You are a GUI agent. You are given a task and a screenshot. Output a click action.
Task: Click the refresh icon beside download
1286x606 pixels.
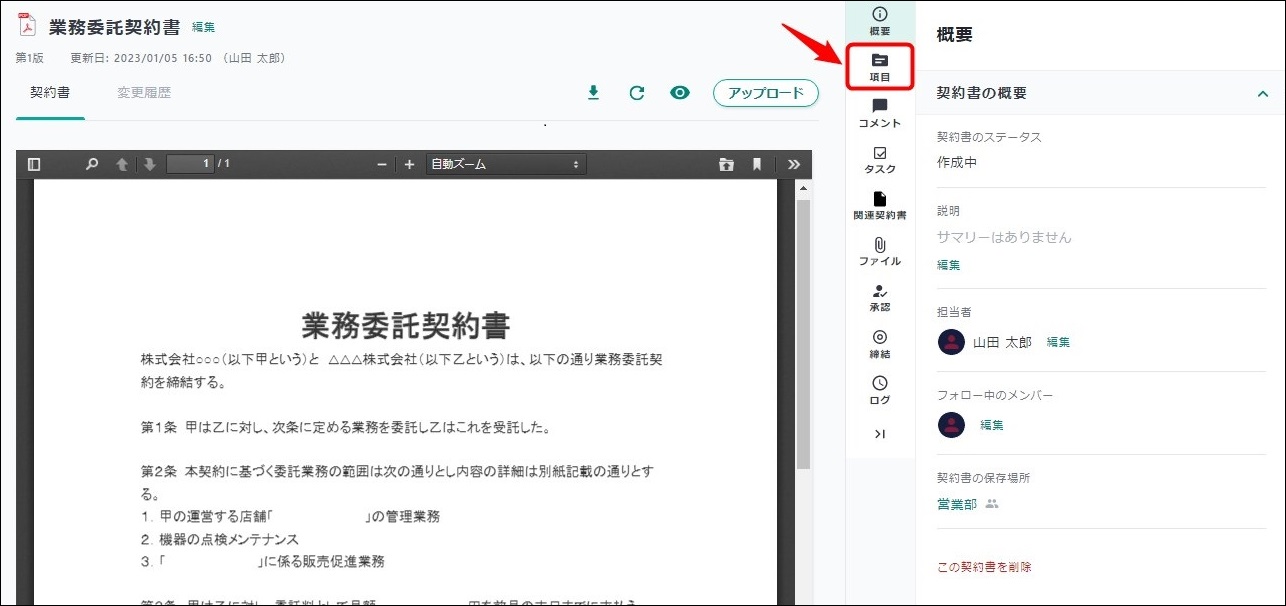pyautogui.click(x=637, y=93)
